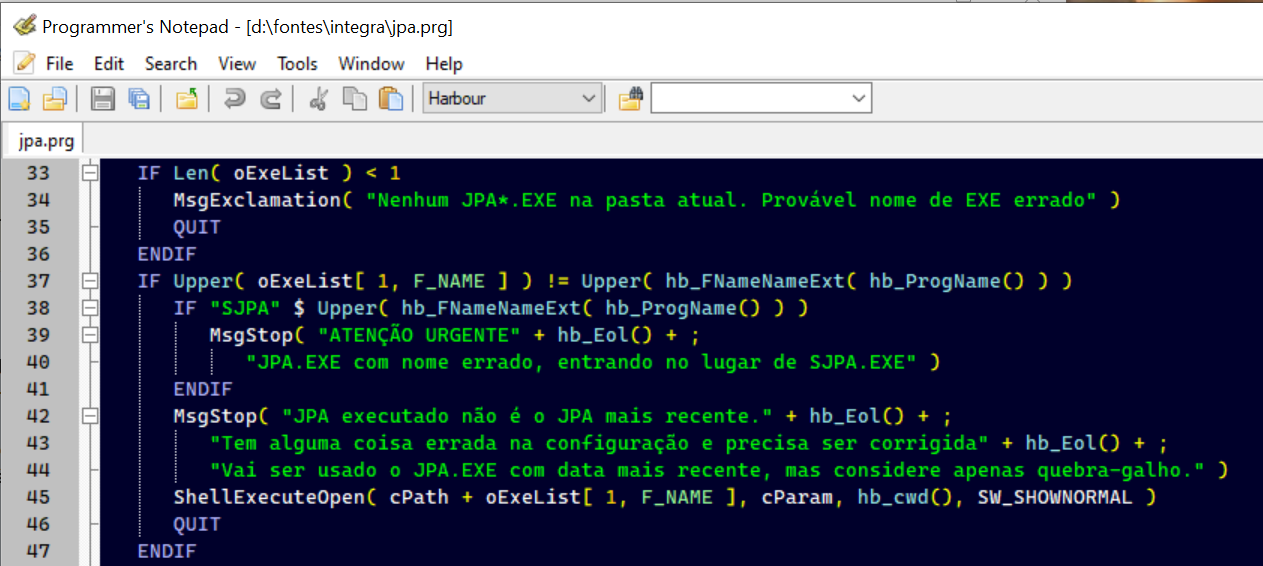Cut selection with the scissors icon
Screen dimensions: 1263x566
tap(319, 98)
